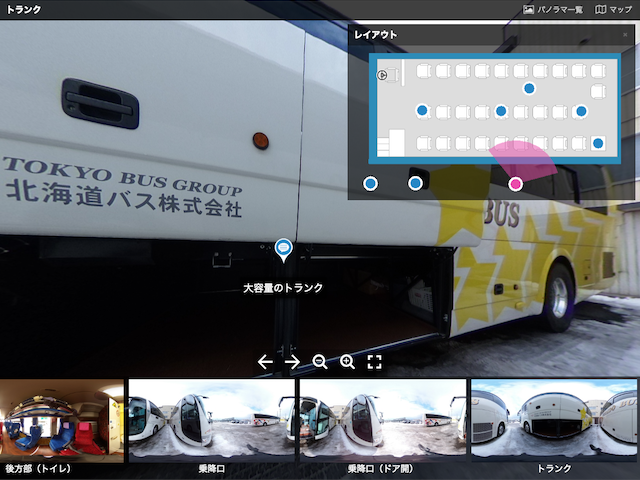Open パノラマ一覧 panorama list
The height and width of the screenshot is (480, 640).
[x=553, y=9]
